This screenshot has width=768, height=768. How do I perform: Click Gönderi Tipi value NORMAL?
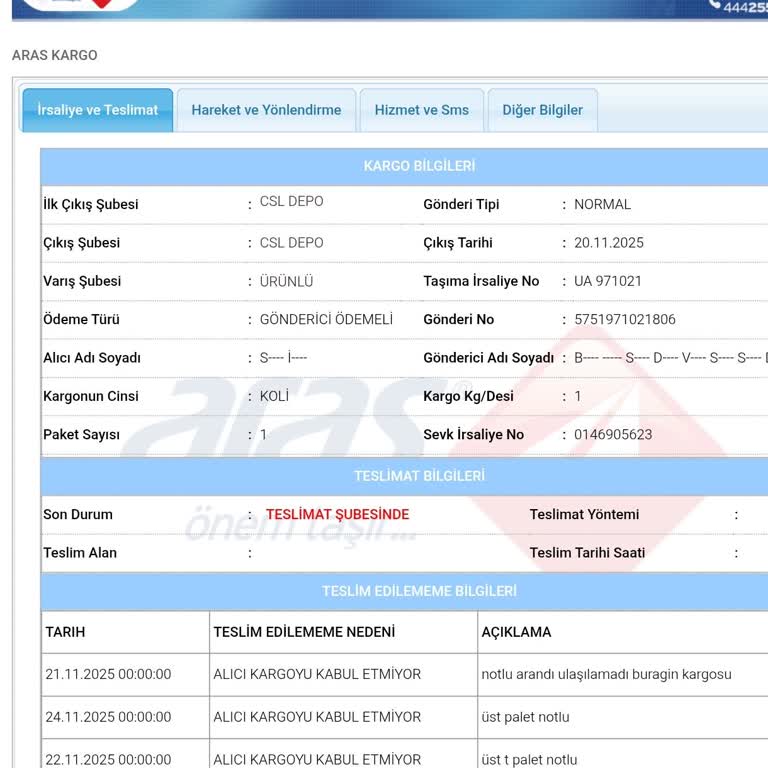(602, 204)
